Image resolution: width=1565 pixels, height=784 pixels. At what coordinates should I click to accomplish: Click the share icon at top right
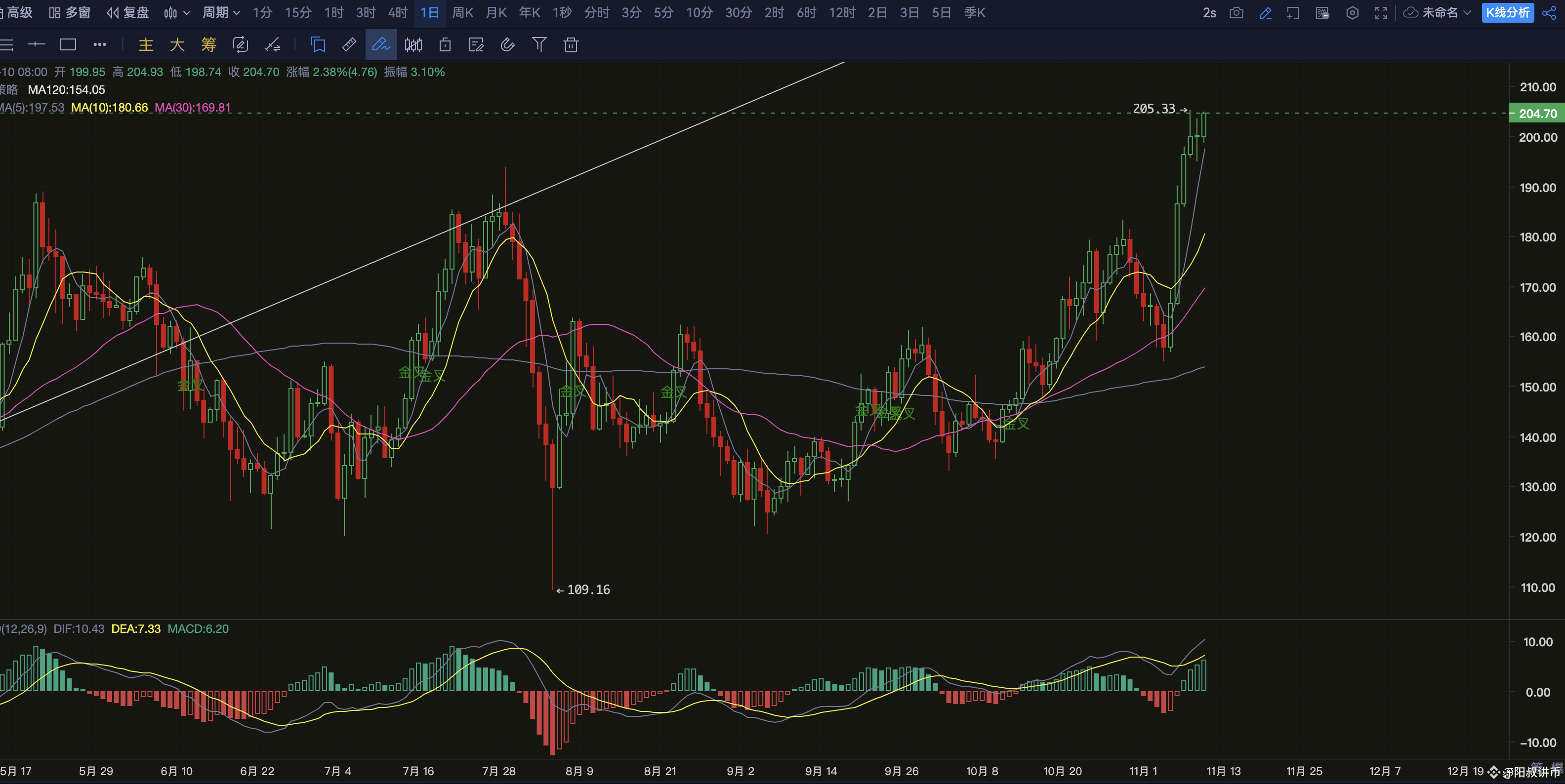(1549, 13)
